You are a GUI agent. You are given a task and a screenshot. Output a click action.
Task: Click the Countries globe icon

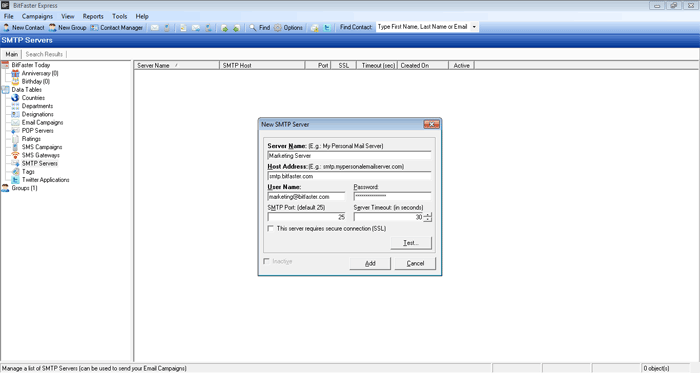pos(16,98)
